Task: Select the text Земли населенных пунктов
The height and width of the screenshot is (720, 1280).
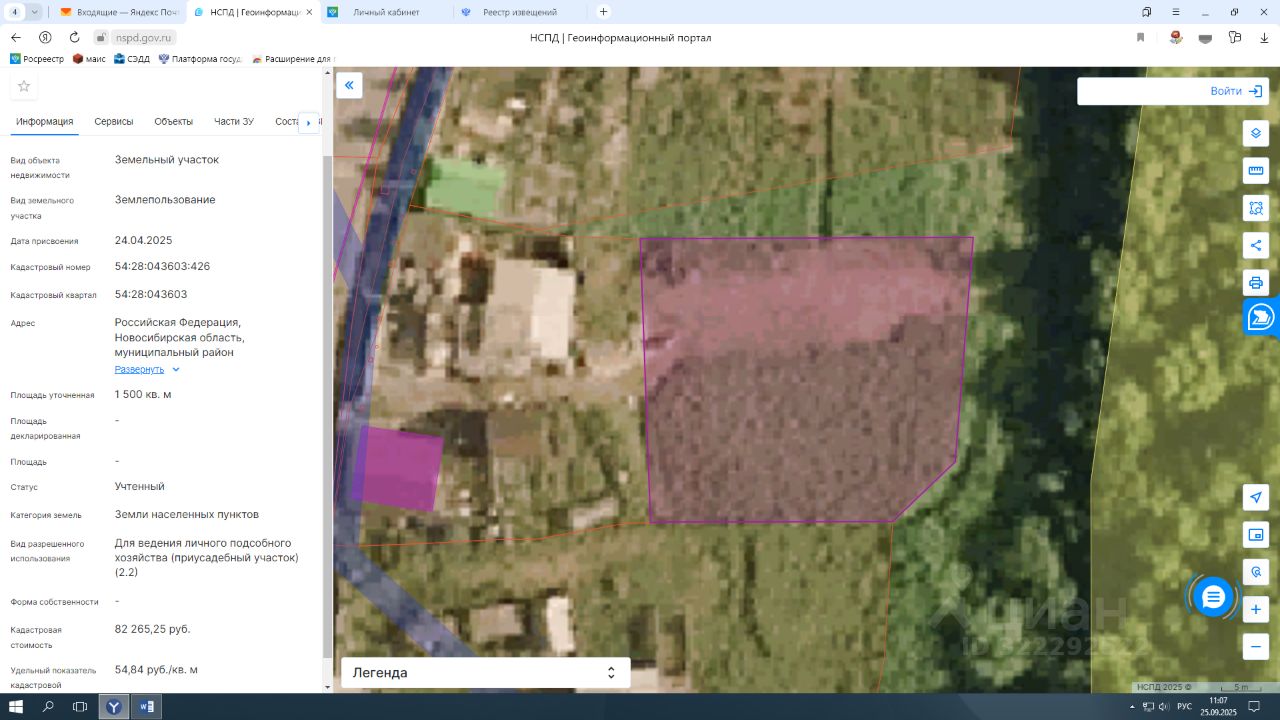Action: point(187,515)
